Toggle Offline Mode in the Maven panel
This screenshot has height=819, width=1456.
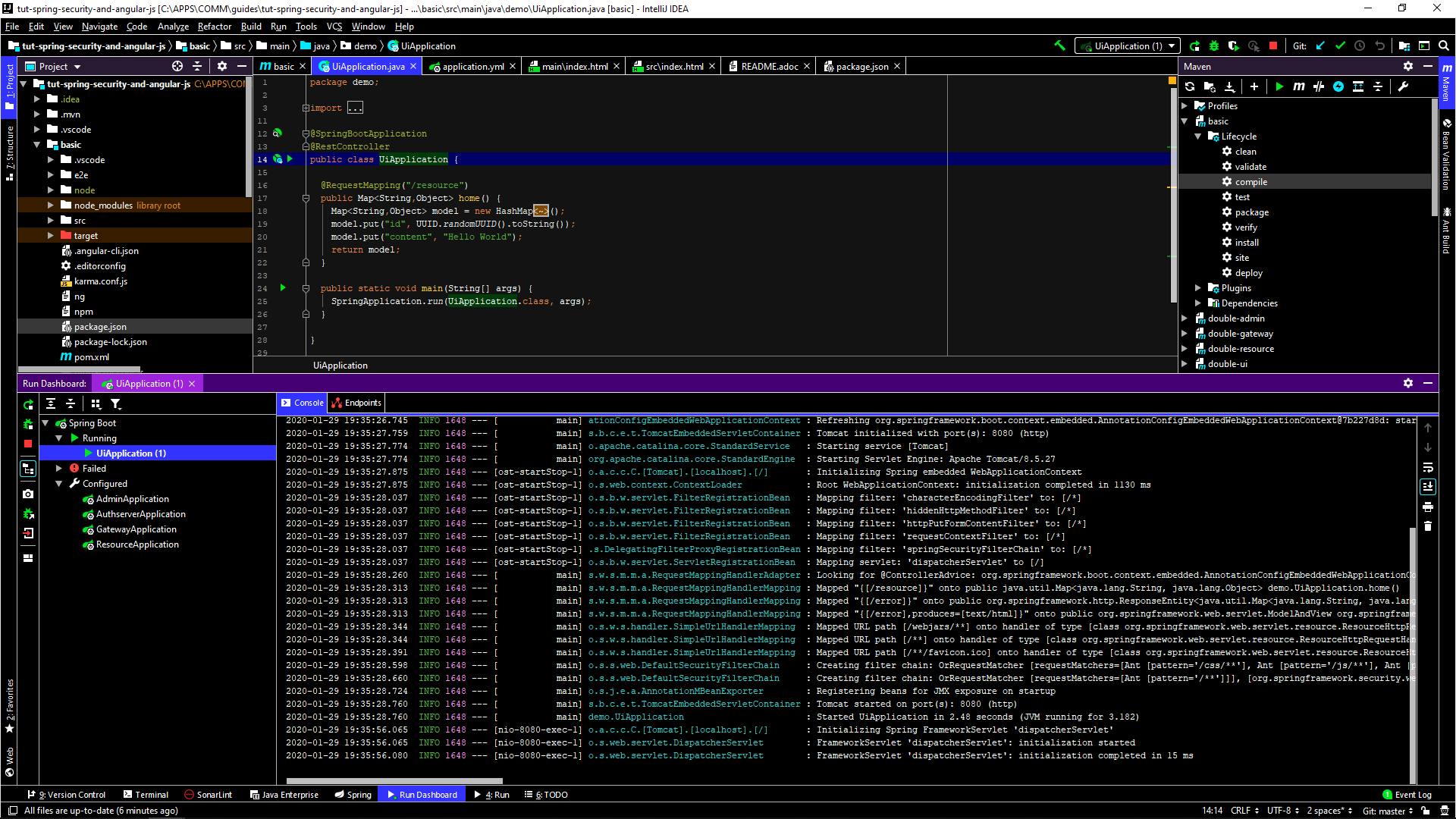click(x=1338, y=86)
